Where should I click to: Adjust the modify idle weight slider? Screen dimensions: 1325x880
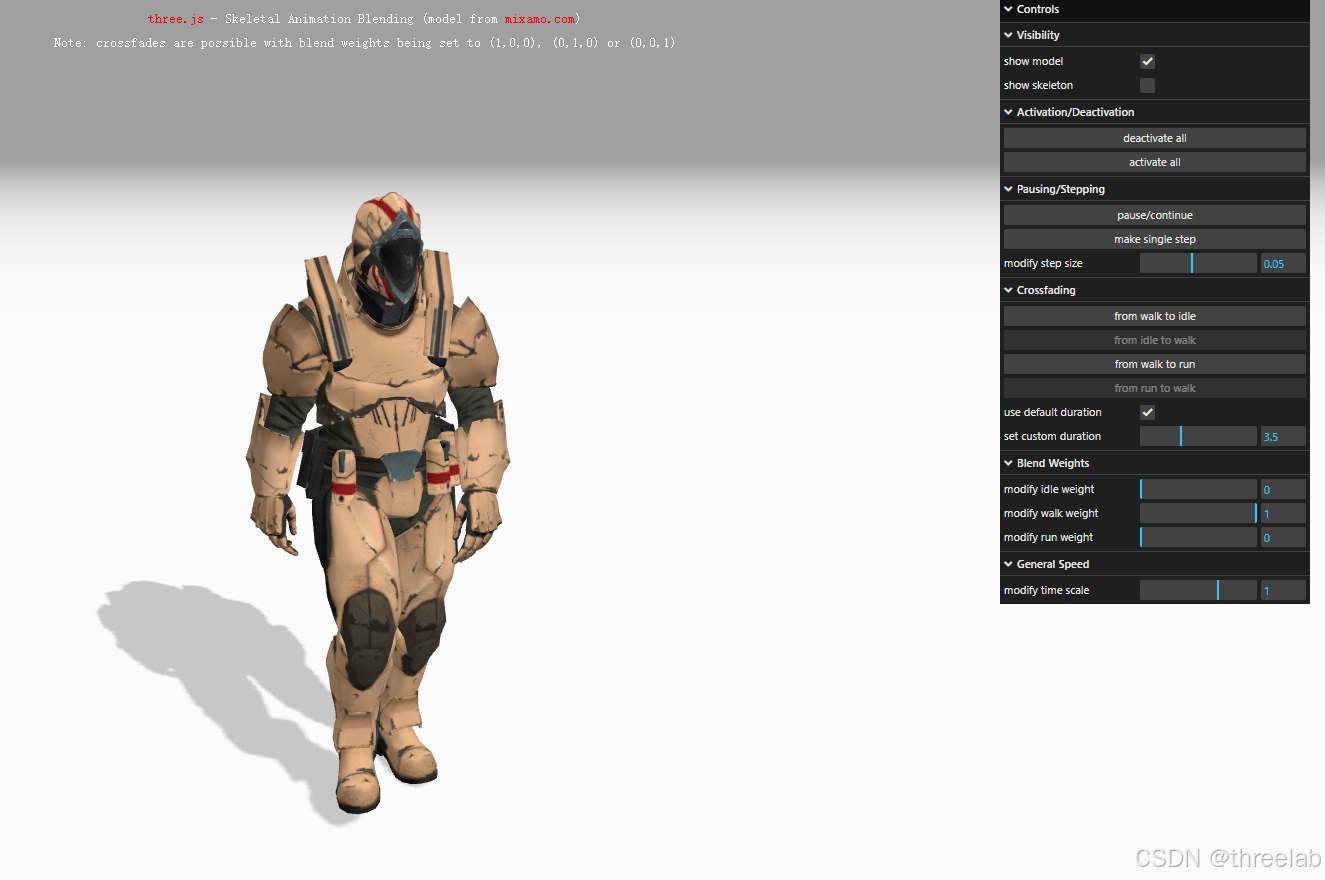pyautogui.click(x=1198, y=490)
